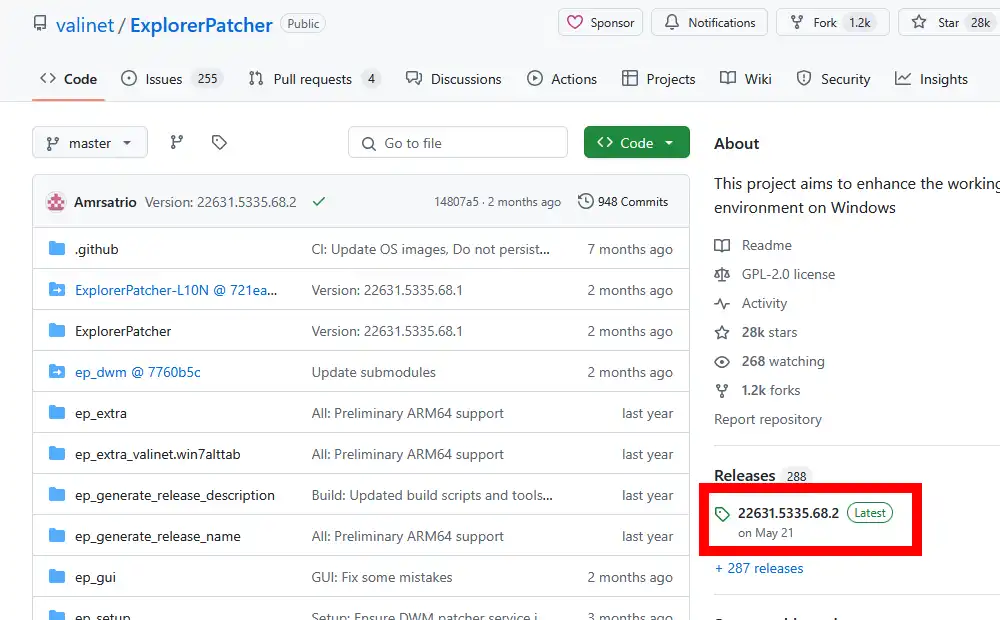Open the ExplorerPatcher folder
The image size is (1000, 620).
click(123, 331)
